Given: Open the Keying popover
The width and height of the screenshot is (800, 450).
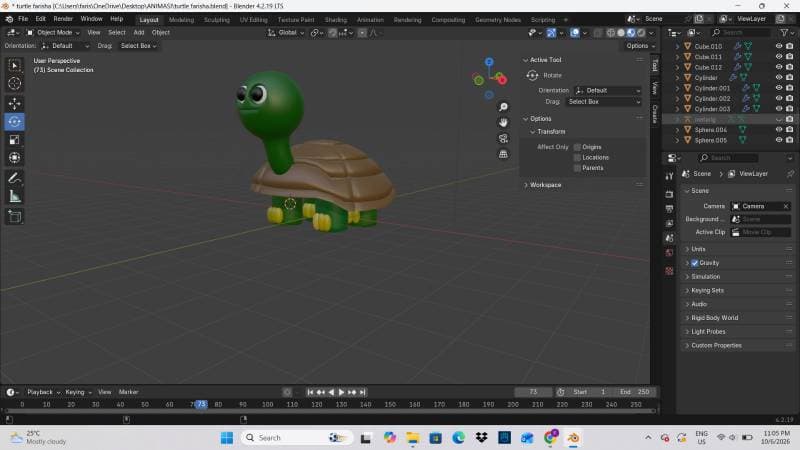Looking at the screenshot, I should point(78,392).
